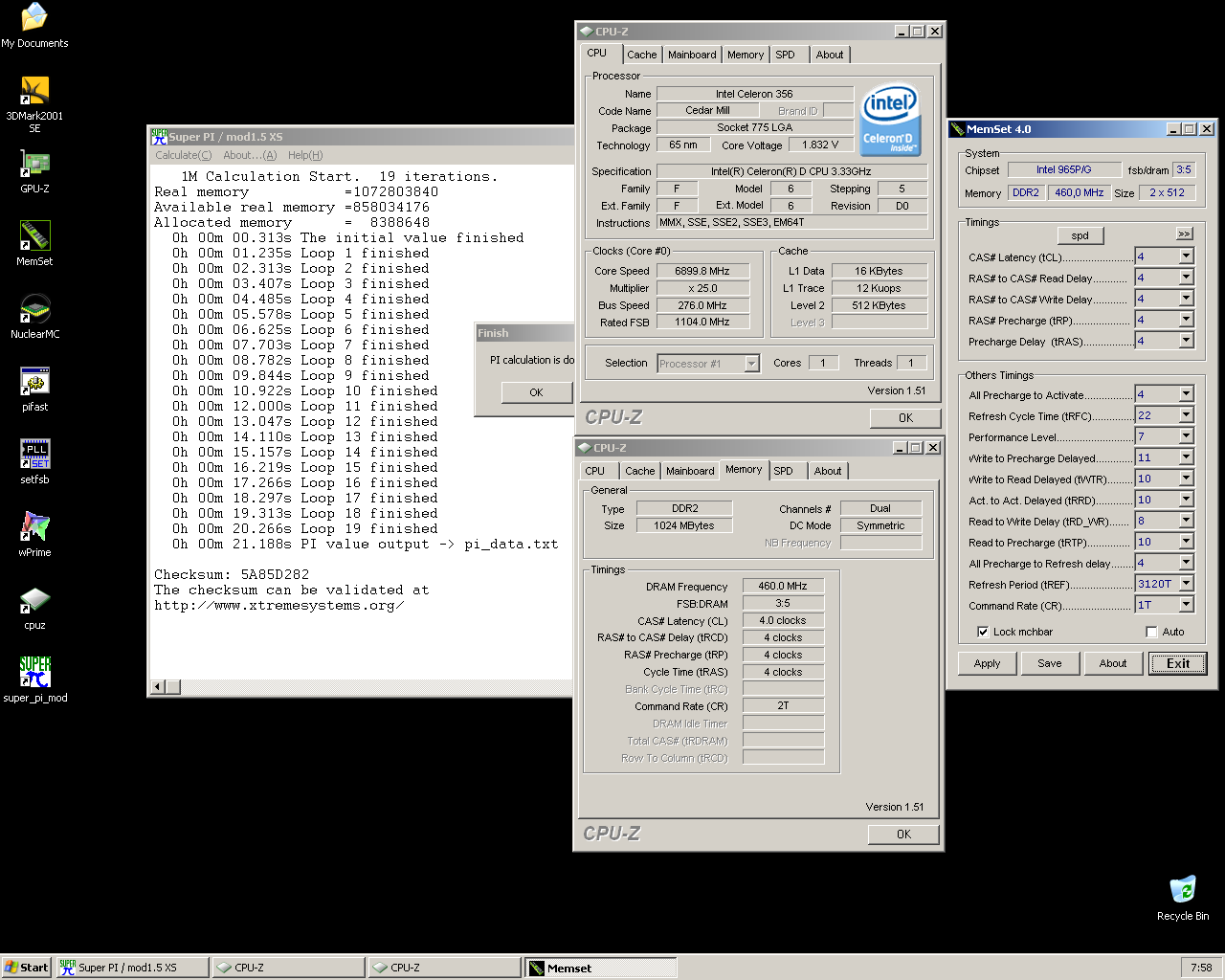Click OK in the Finish dialog
The image size is (1225, 980).
(x=536, y=392)
